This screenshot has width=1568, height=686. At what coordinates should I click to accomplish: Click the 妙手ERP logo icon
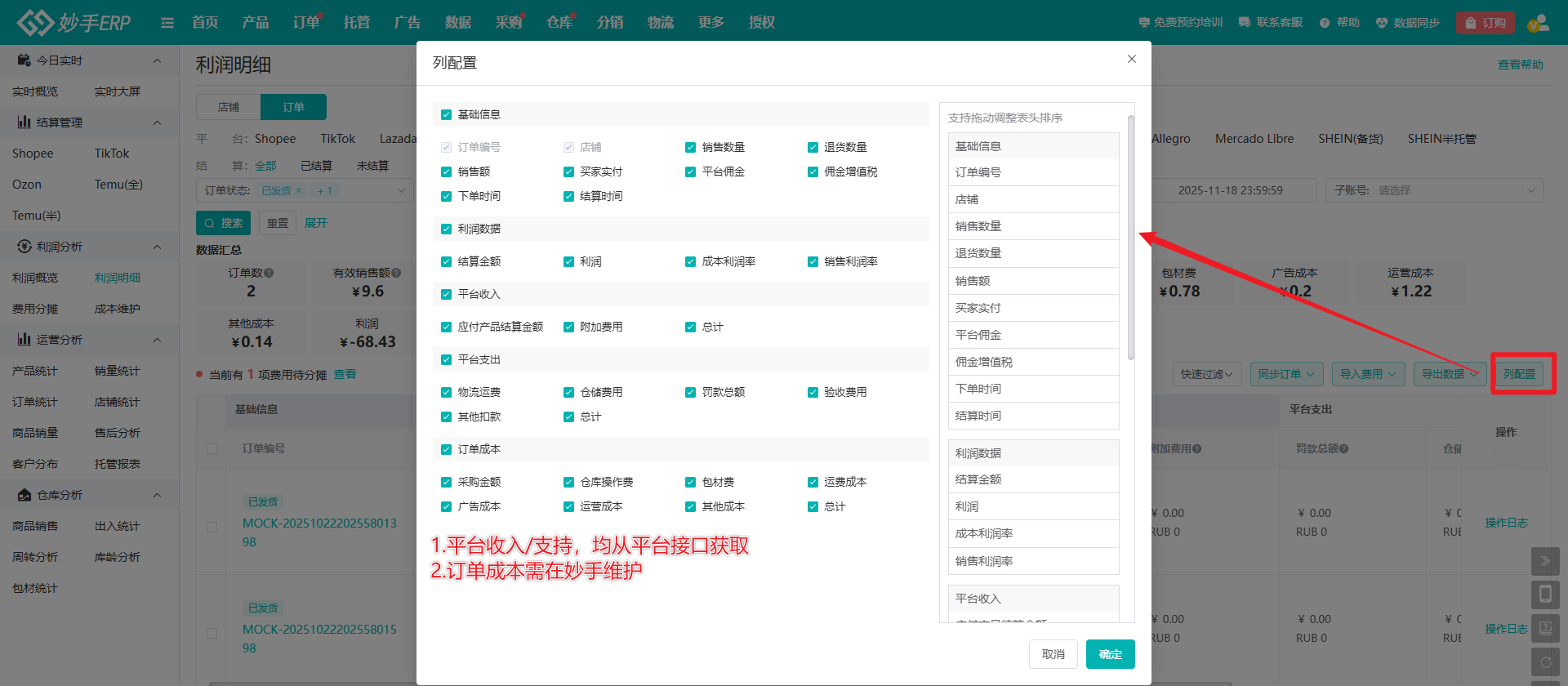click(x=35, y=22)
